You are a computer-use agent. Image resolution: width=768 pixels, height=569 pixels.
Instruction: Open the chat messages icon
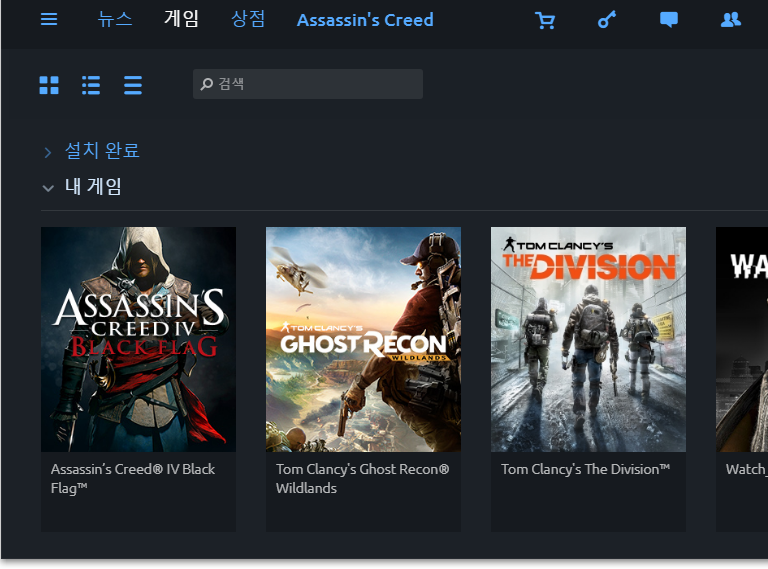(669, 20)
